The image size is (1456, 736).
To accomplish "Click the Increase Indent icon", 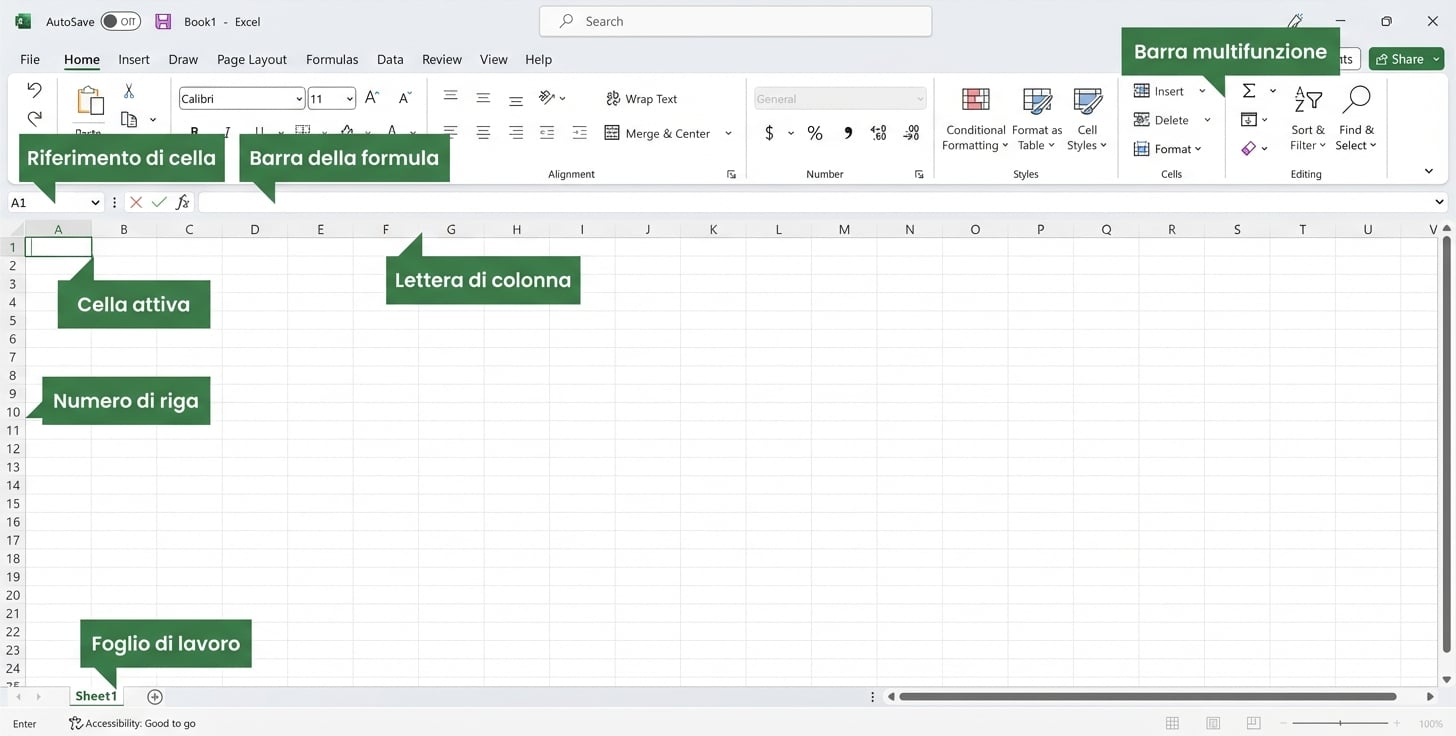I will pyautogui.click(x=580, y=132).
